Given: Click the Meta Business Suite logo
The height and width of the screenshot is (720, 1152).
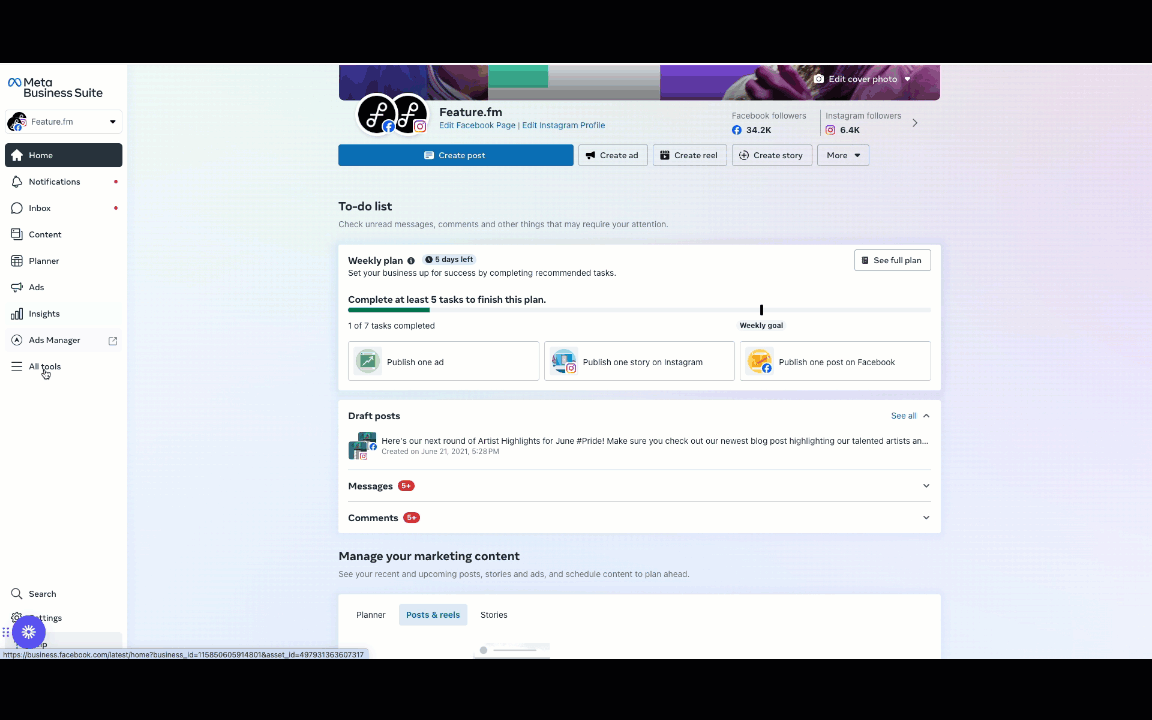Looking at the screenshot, I should click(55, 87).
